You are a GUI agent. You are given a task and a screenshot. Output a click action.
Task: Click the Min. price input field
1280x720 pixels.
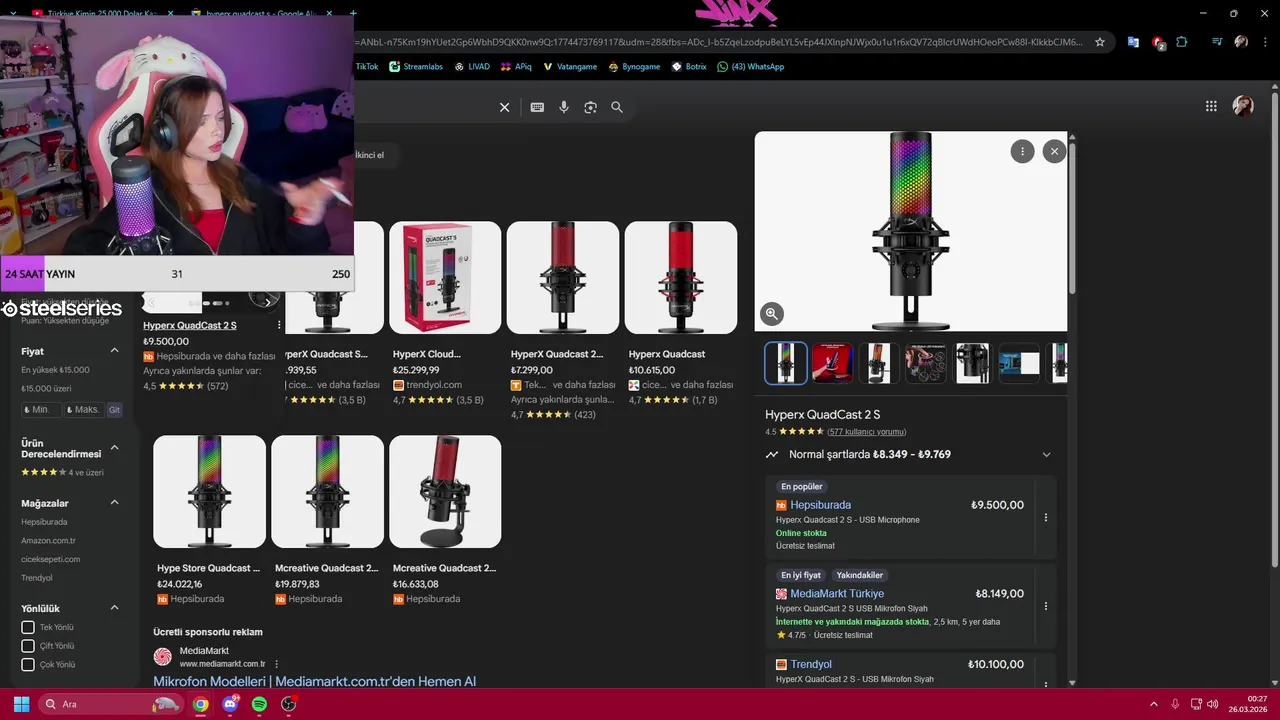point(41,410)
